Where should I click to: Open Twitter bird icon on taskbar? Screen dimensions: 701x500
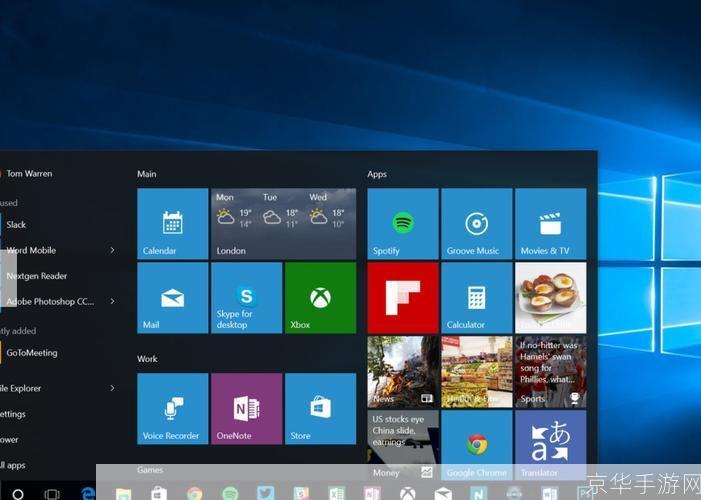click(x=265, y=493)
